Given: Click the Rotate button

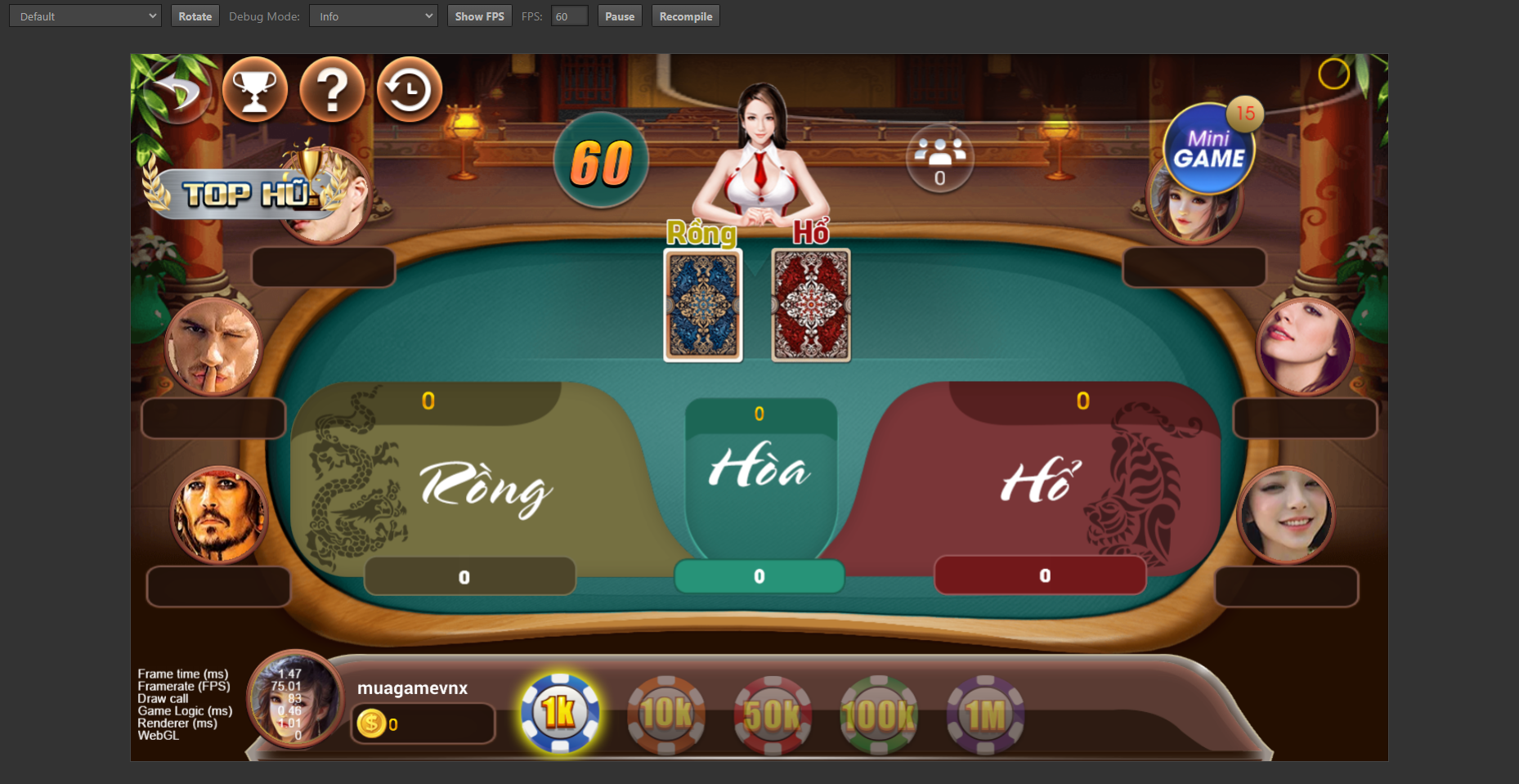Looking at the screenshot, I should tap(195, 16).
